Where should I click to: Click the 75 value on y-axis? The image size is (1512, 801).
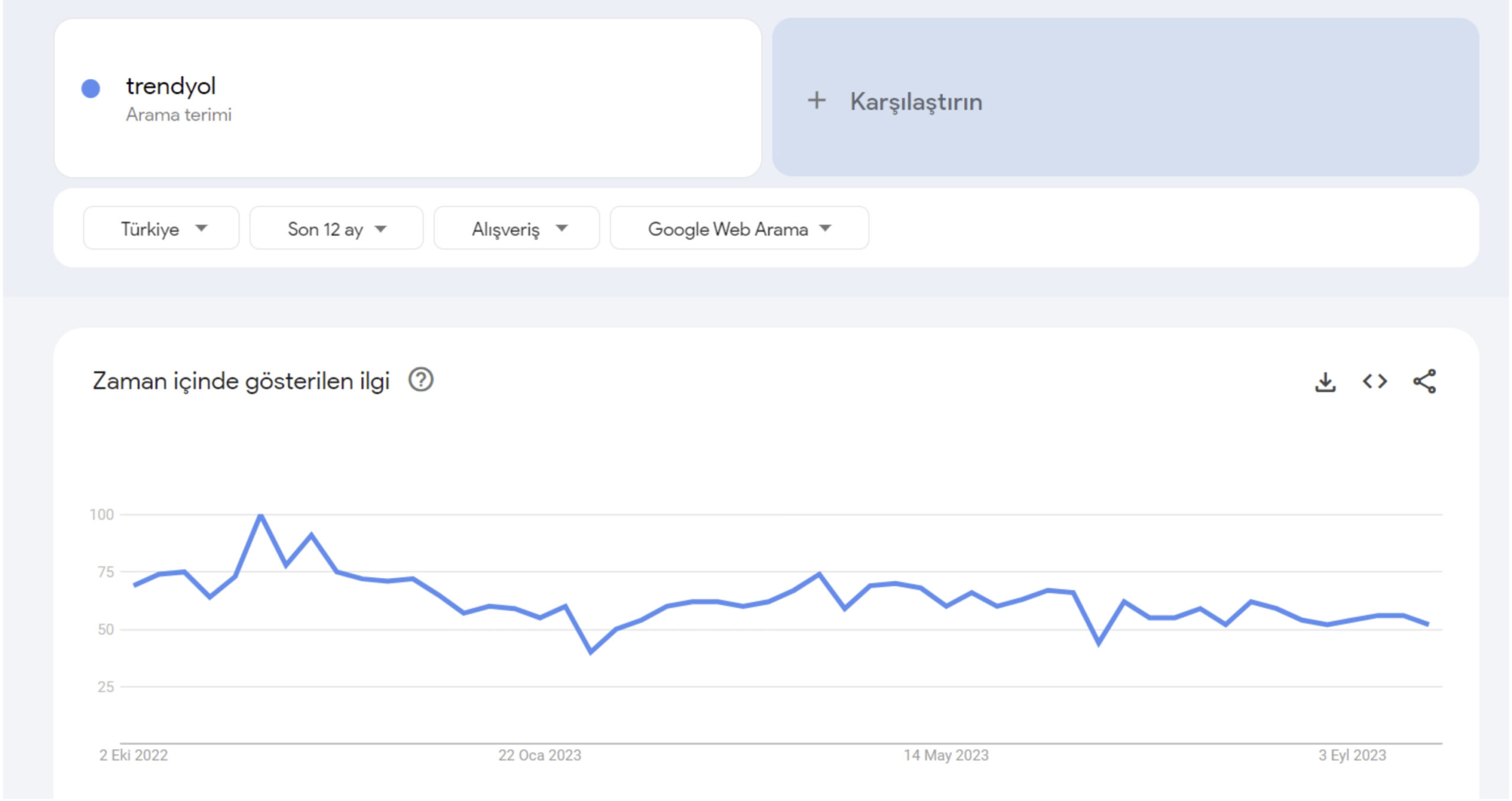coord(106,572)
